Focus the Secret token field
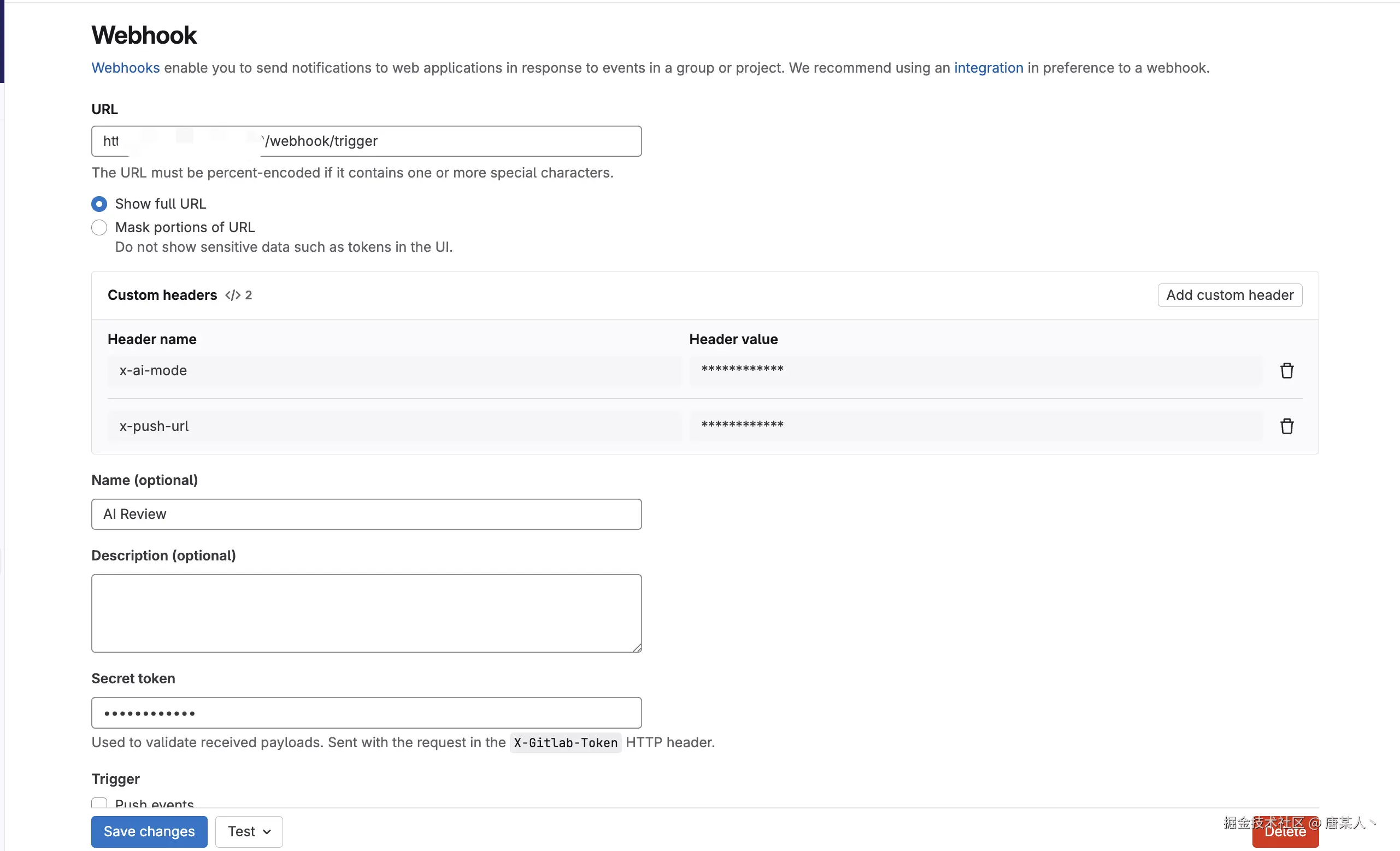 tap(367, 712)
